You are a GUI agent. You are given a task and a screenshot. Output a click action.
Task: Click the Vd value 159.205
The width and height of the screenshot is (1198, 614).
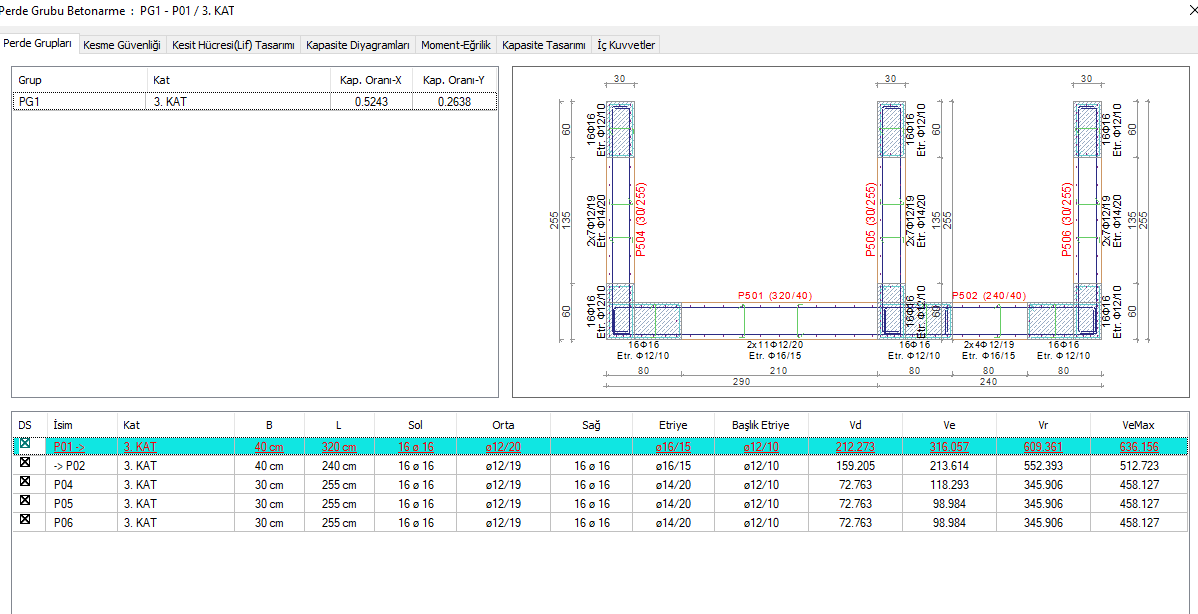855,464
